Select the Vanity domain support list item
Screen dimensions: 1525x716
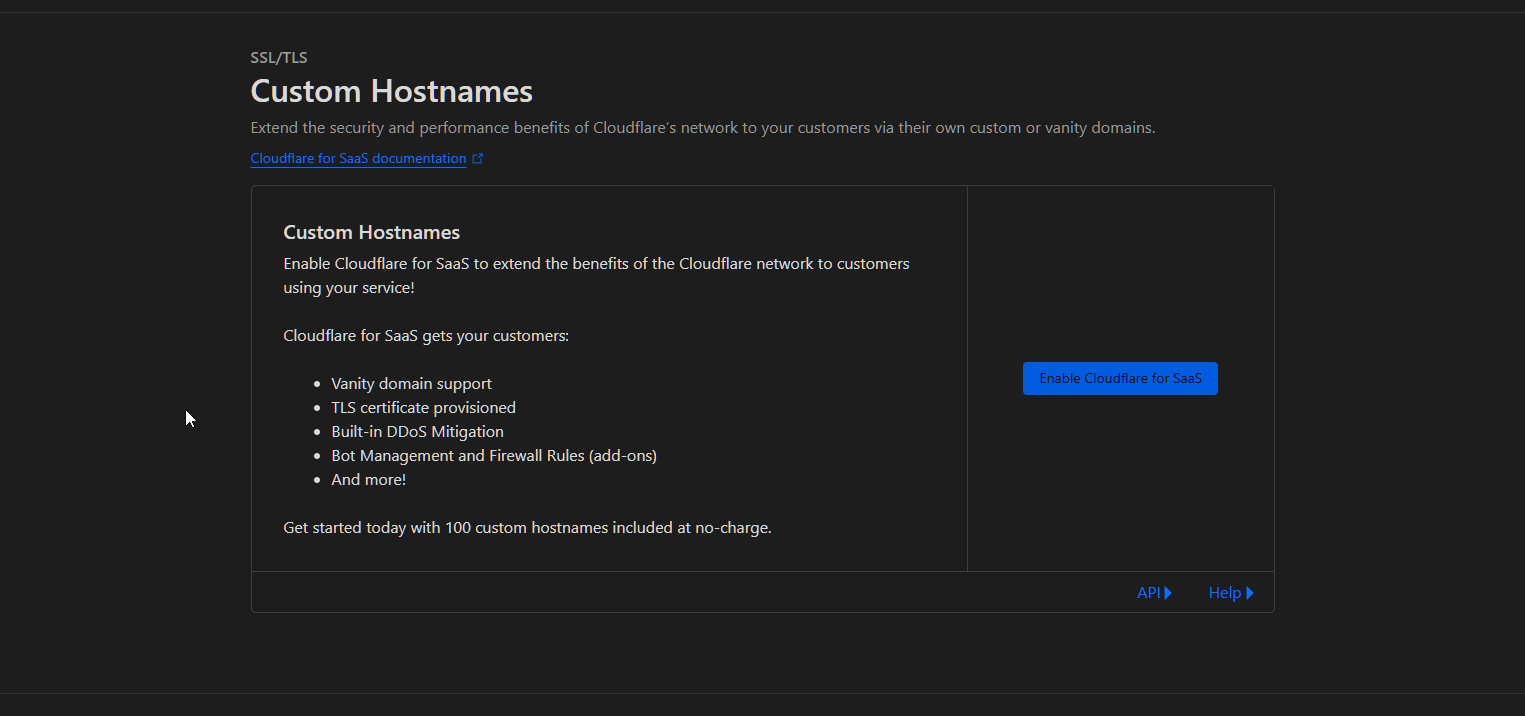tap(411, 384)
